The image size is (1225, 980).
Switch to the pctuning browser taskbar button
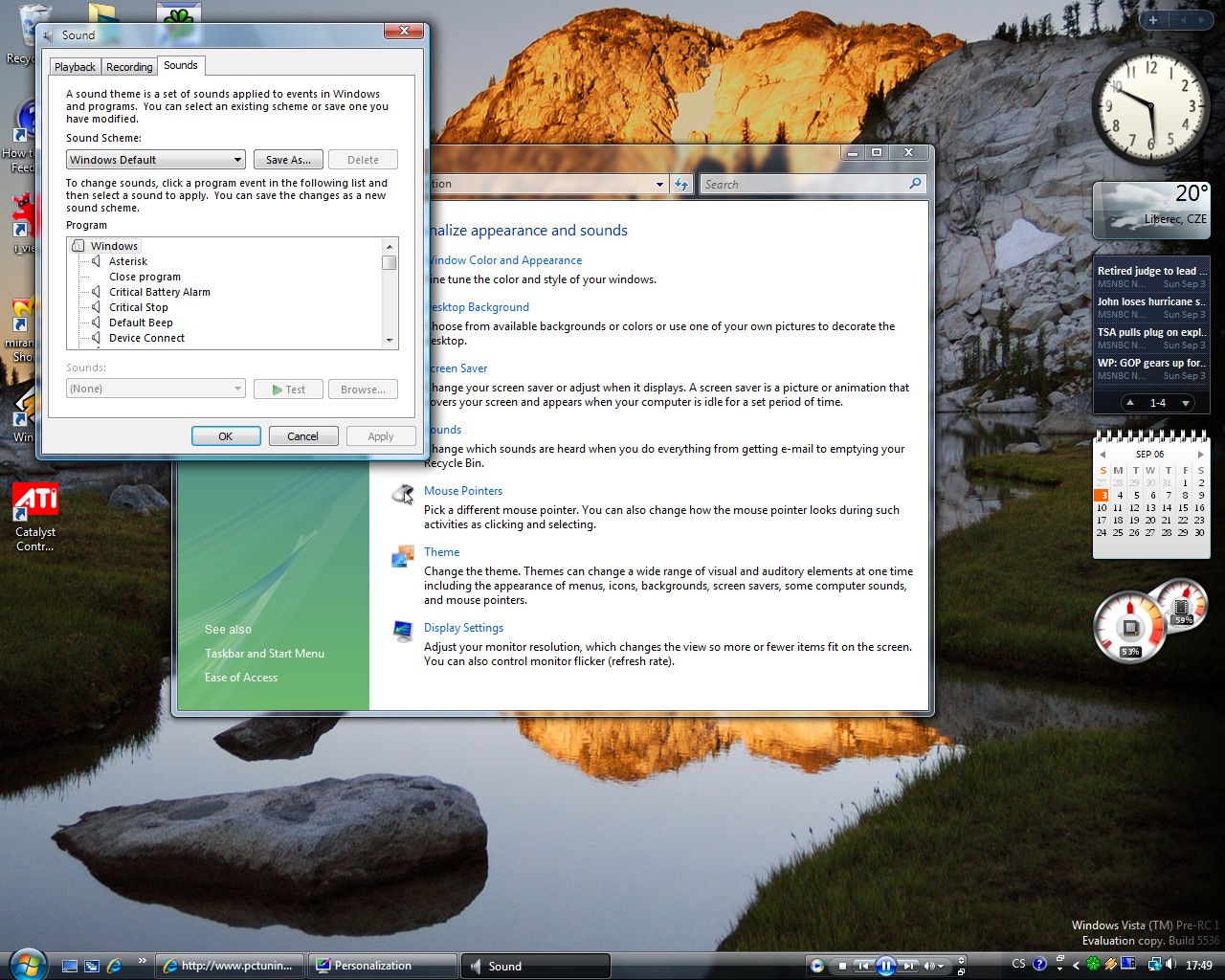click(x=230, y=966)
